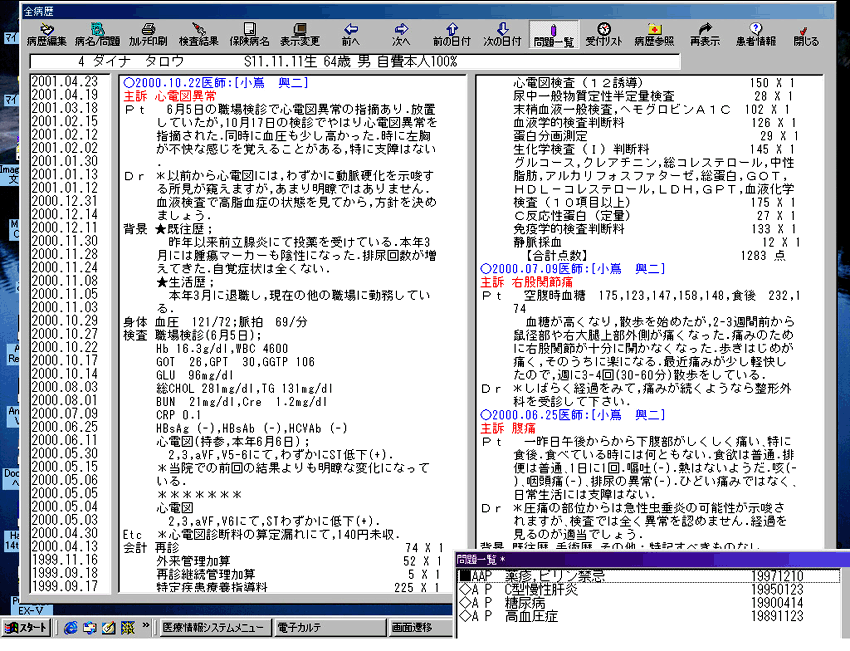Select the 糖尿病 problem row
The image size is (850, 651).
[649, 603]
